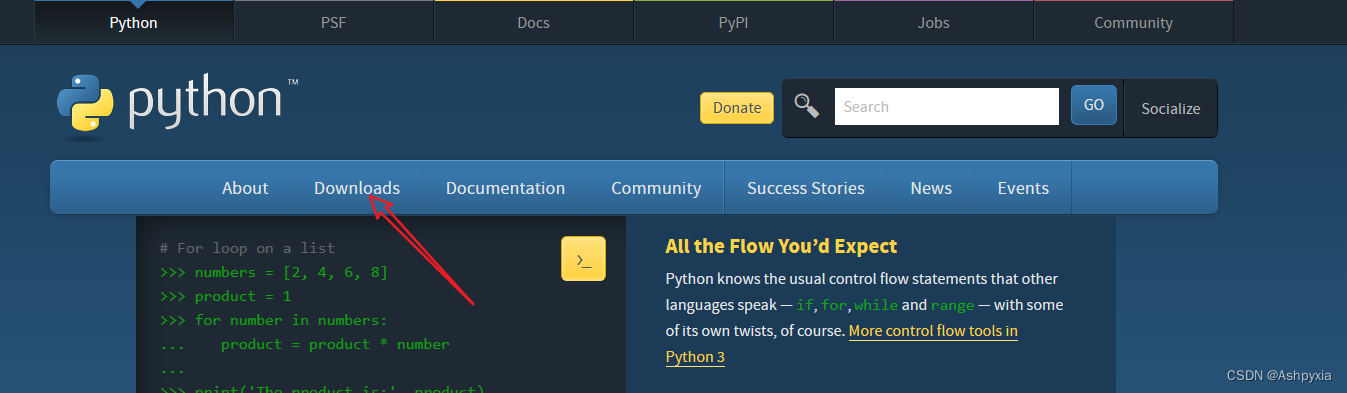Image resolution: width=1347 pixels, height=393 pixels.
Task: Click the GO search button
Action: (x=1094, y=105)
